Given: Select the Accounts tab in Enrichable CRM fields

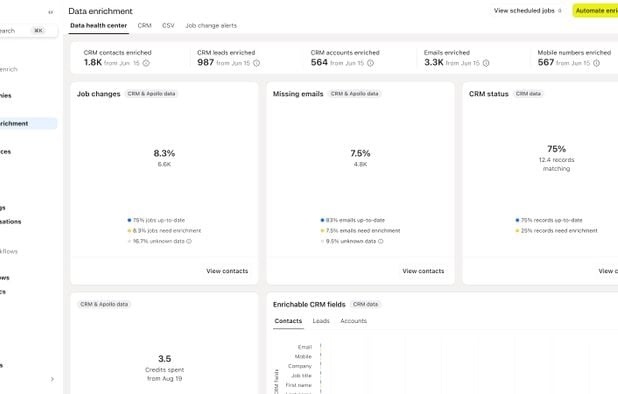Looking at the screenshot, I should [354, 321].
